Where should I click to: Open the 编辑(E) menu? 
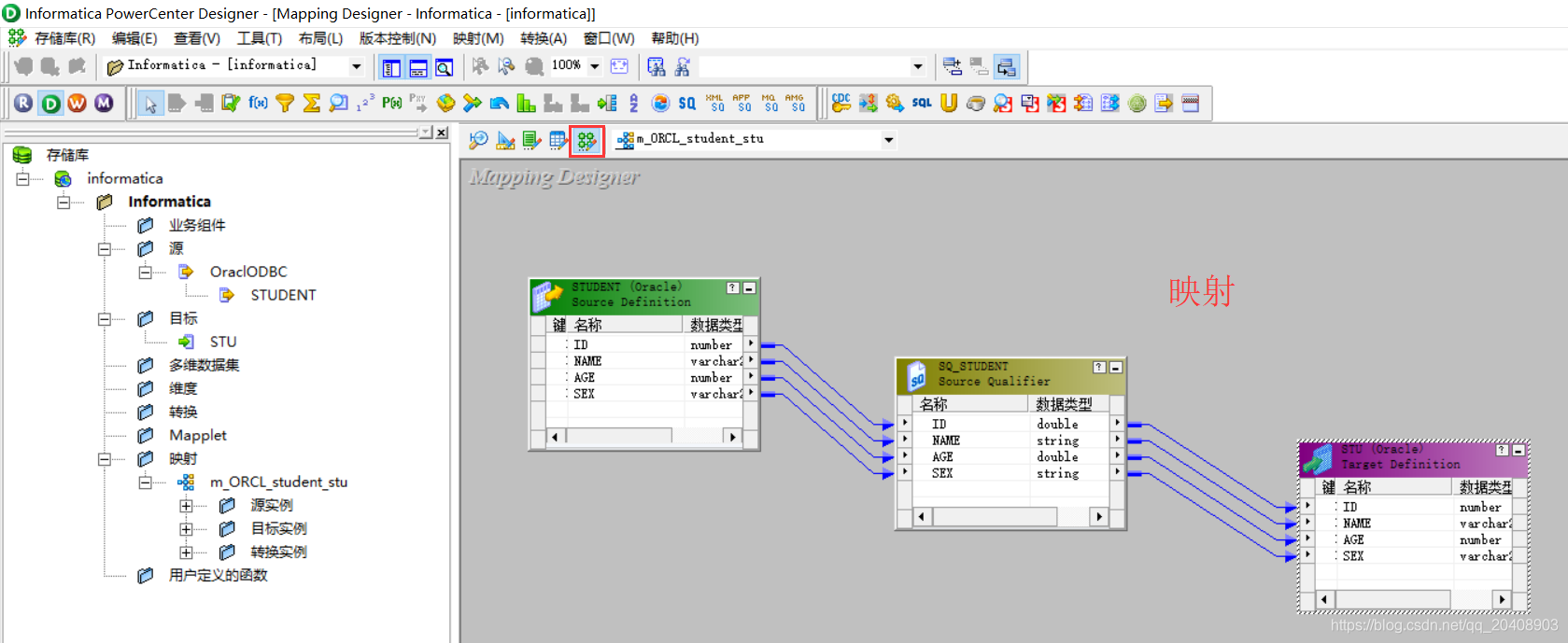click(134, 38)
